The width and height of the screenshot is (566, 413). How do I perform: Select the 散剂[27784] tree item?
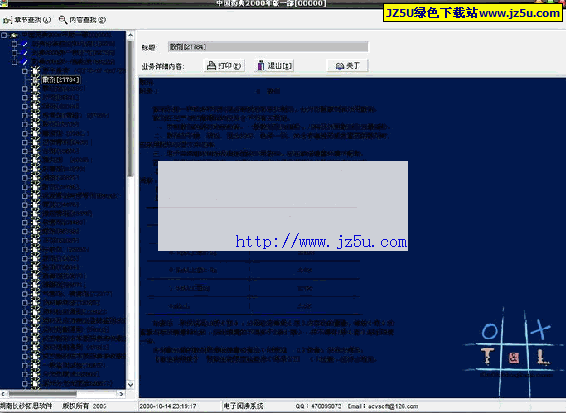(x=60, y=79)
